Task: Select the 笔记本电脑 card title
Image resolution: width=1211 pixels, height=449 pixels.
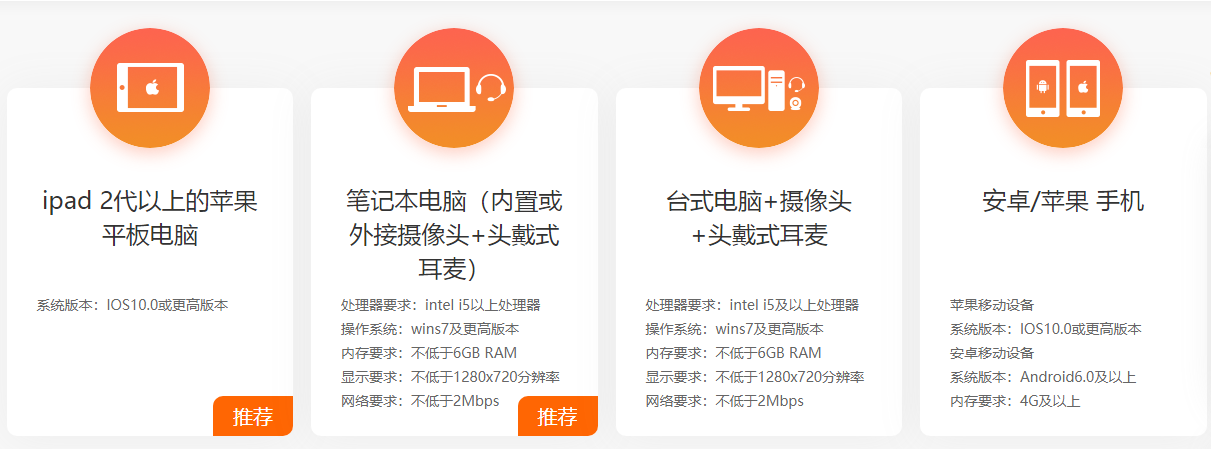Action: 454,235
